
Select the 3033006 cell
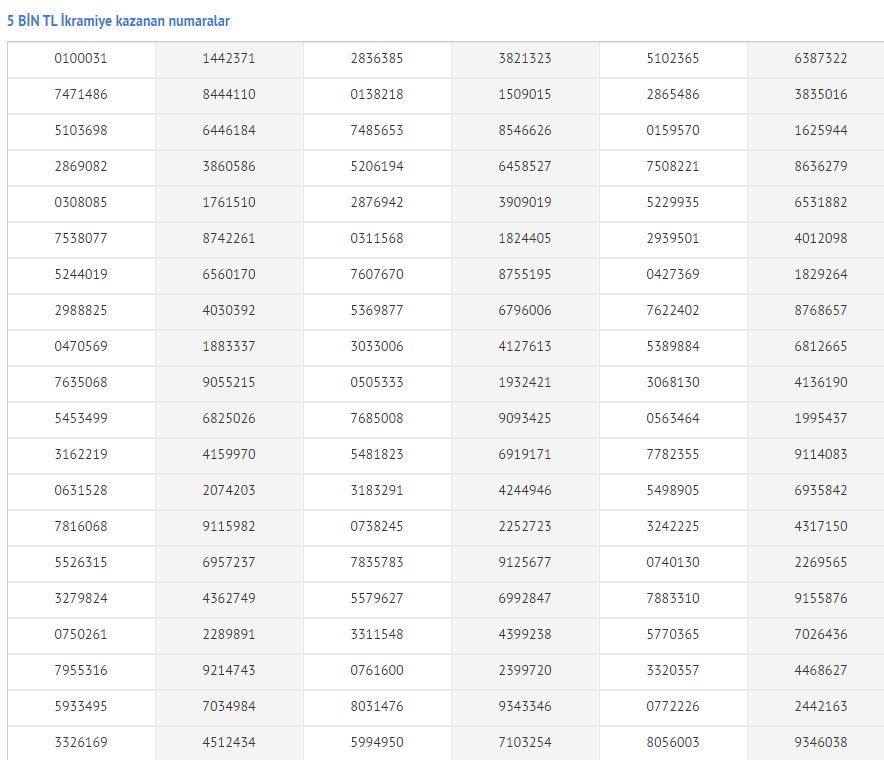click(x=377, y=346)
